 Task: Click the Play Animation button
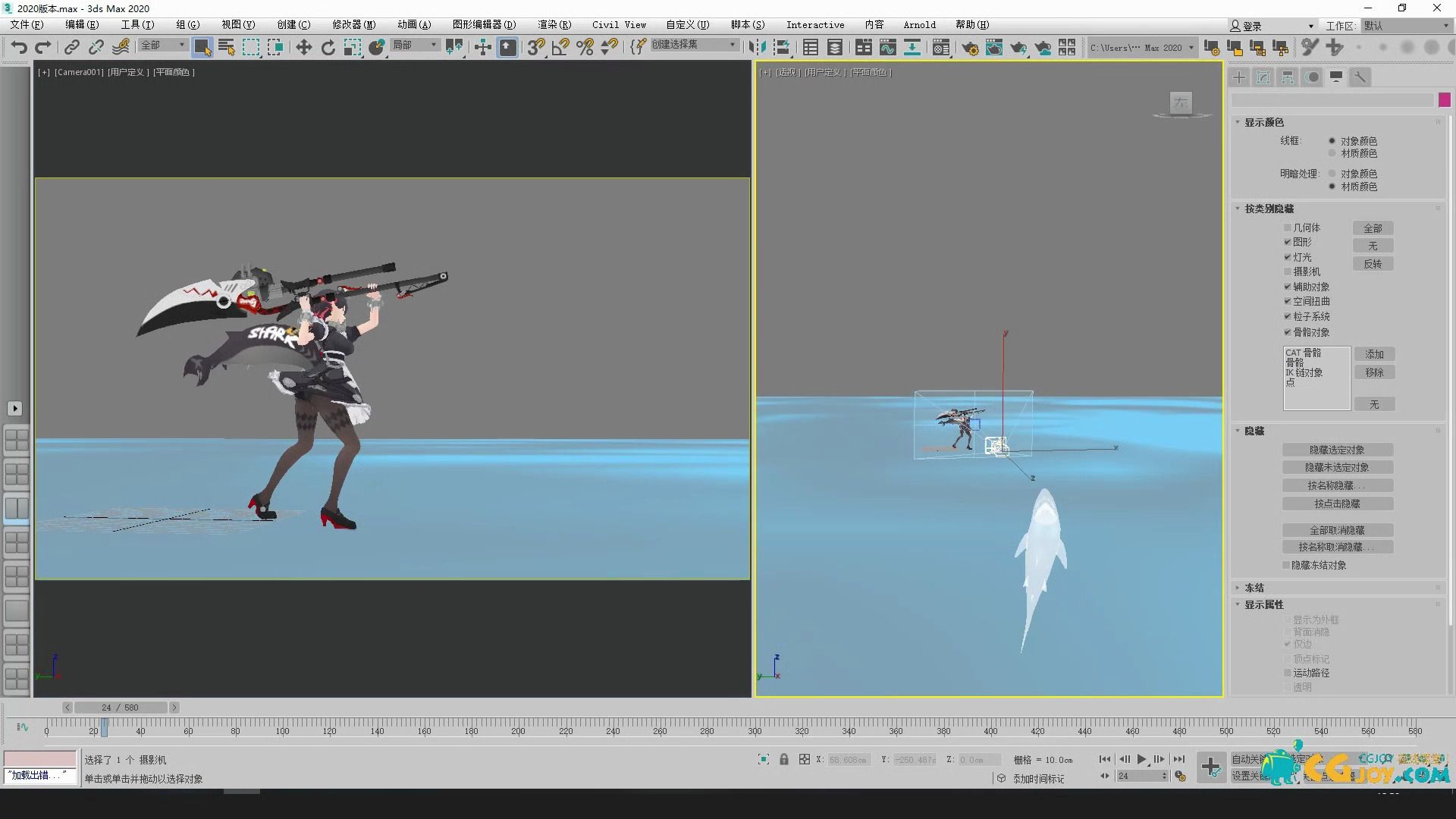[1141, 759]
